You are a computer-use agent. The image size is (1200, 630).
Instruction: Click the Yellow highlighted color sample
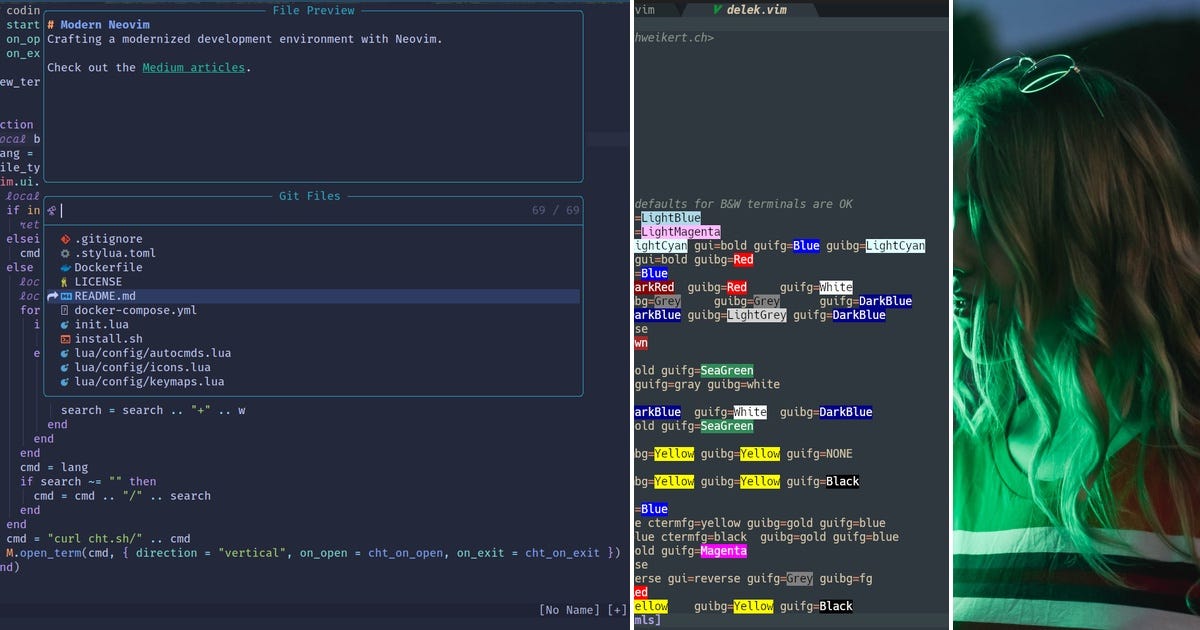point(673,453)
